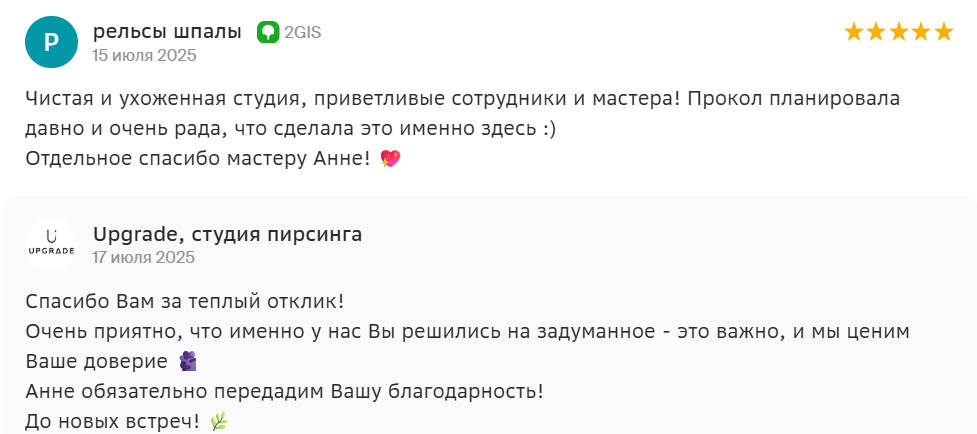
Task: Click the purple emoji after "Ваше доверие"
Action: pos(187,361)
